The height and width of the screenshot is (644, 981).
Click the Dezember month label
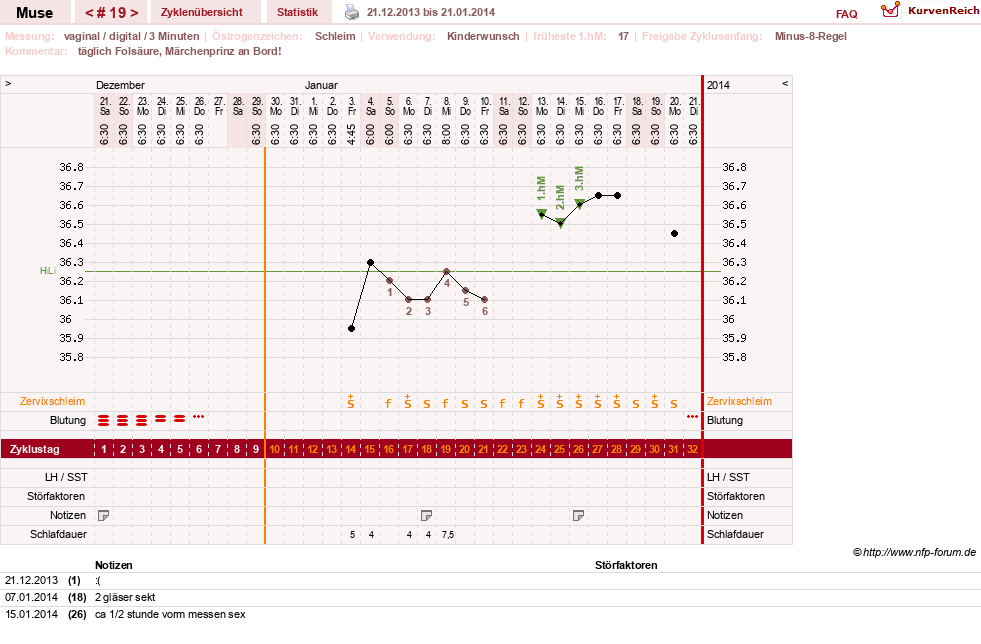(120, 85)
